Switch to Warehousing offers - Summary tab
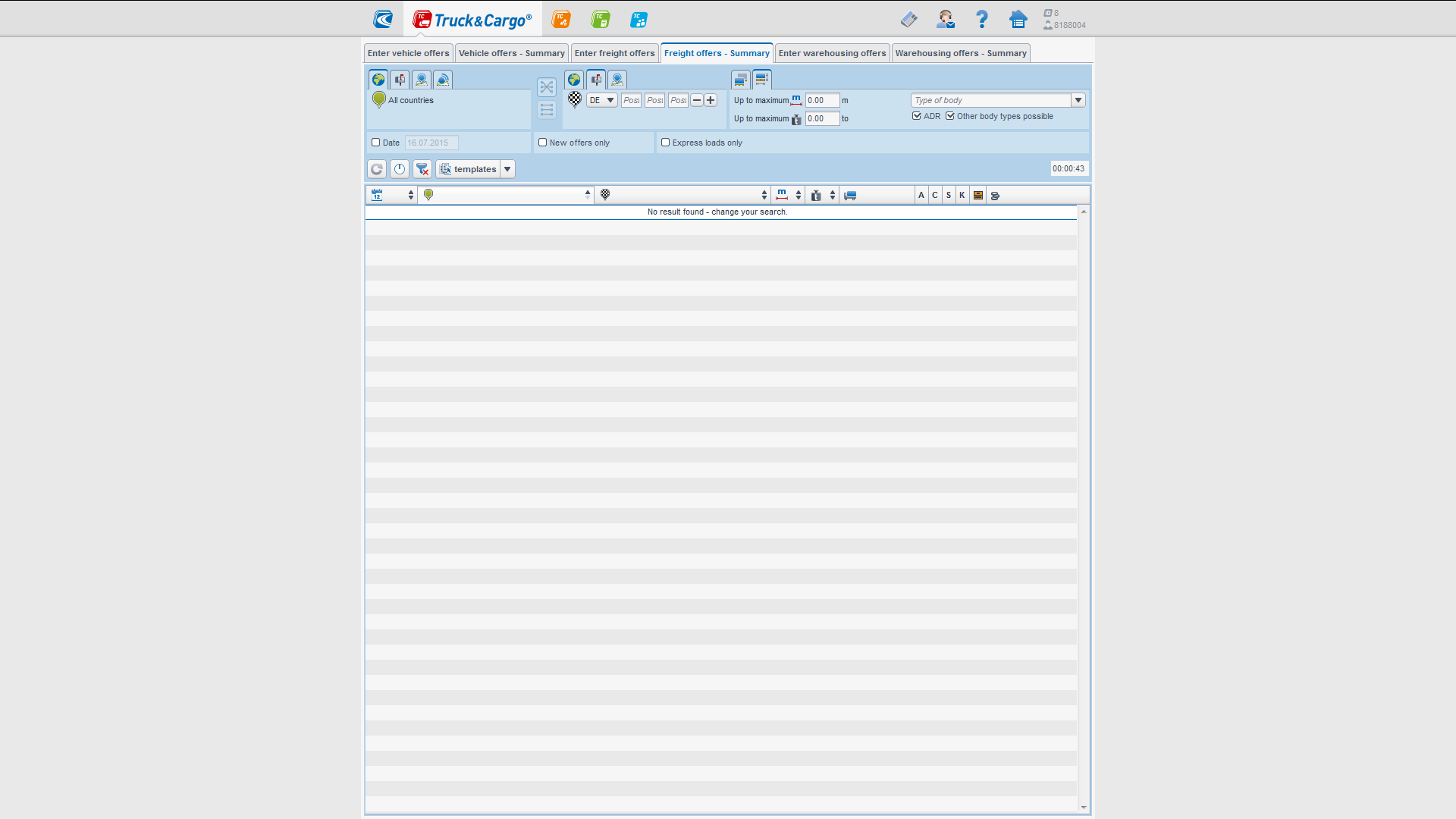This screenshot has width=1456, height=819. (961, 53)
